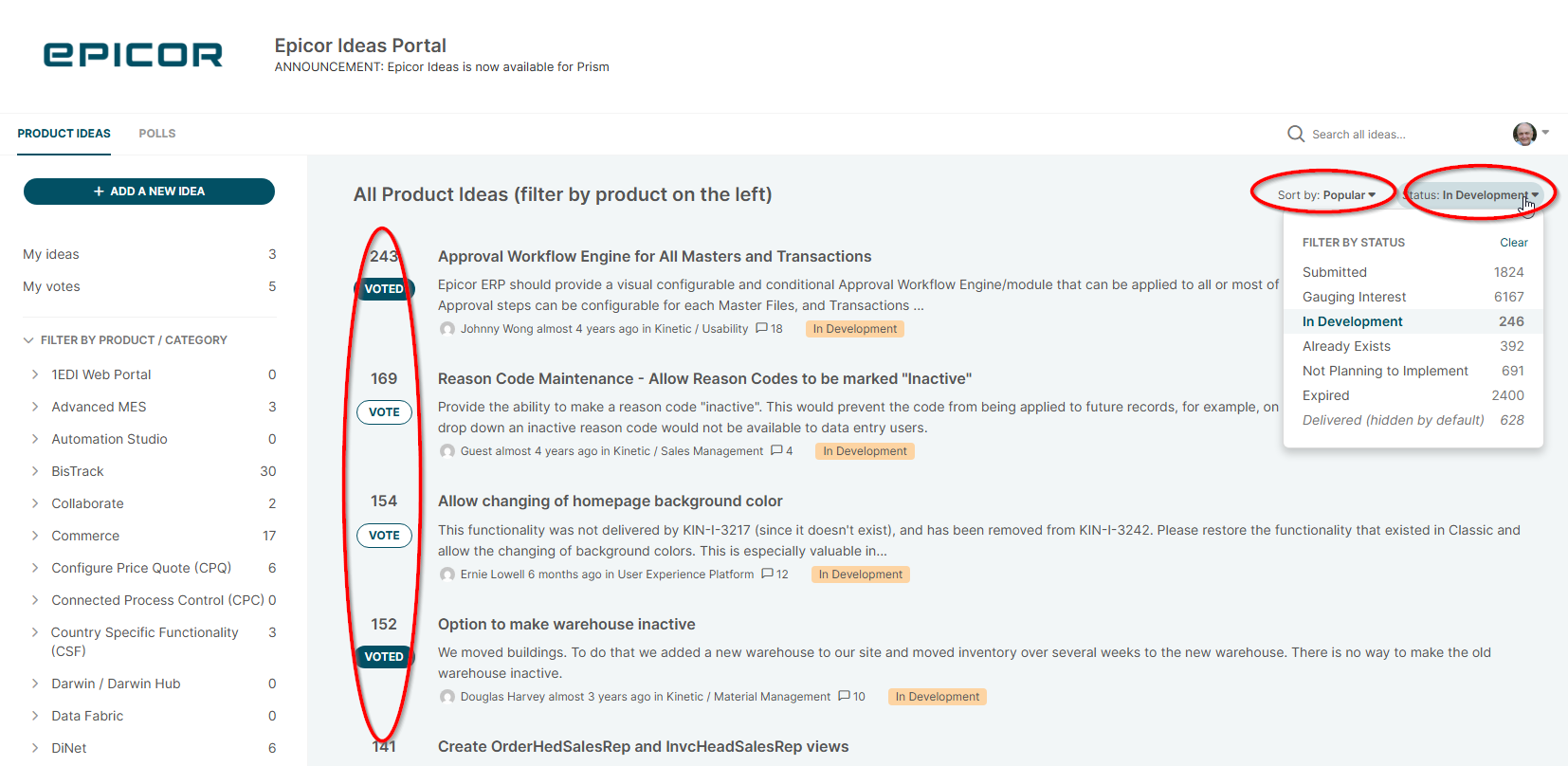
Task: Expand the Darwin / Darwin Hub category
Action: click(35, 684)
